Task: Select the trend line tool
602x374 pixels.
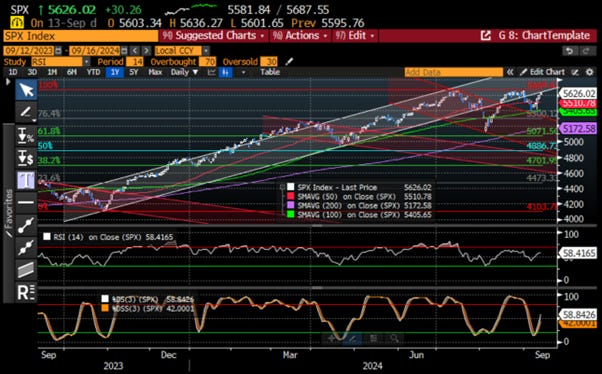Action: coord(26,225)
